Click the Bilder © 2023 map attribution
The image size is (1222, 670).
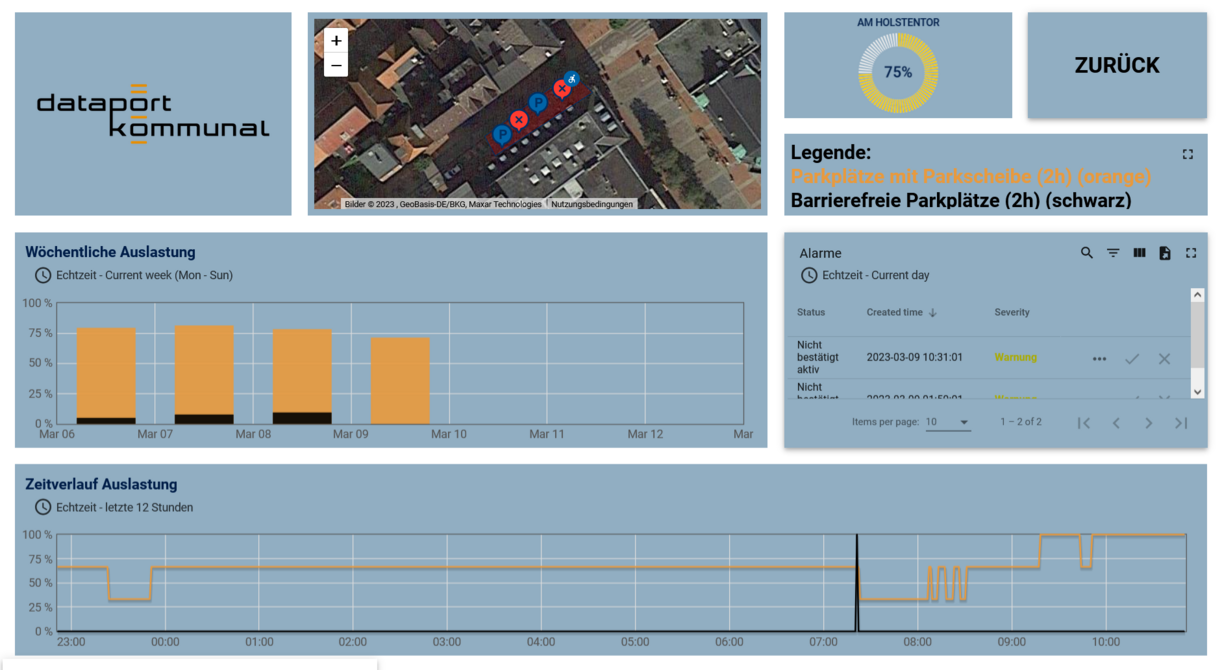click(443, 204)
